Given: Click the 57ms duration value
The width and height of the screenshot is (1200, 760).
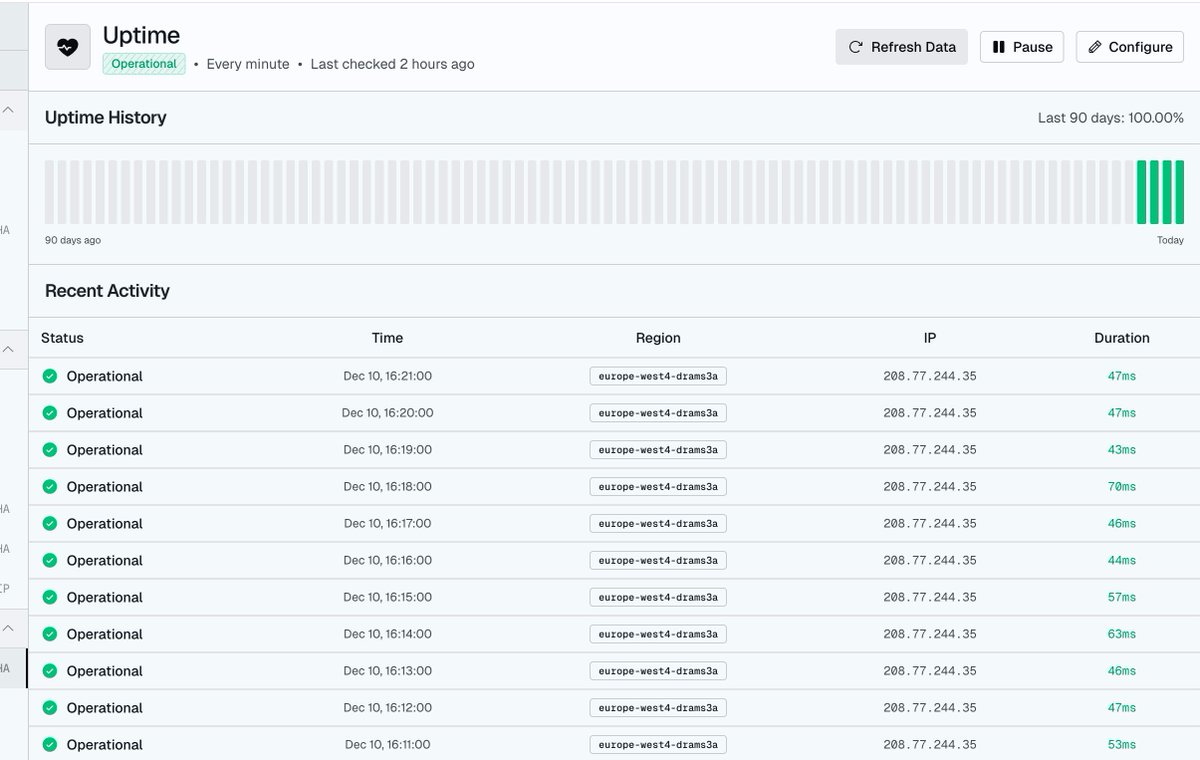Looking at the screenshot, I should click(1122, 597).
